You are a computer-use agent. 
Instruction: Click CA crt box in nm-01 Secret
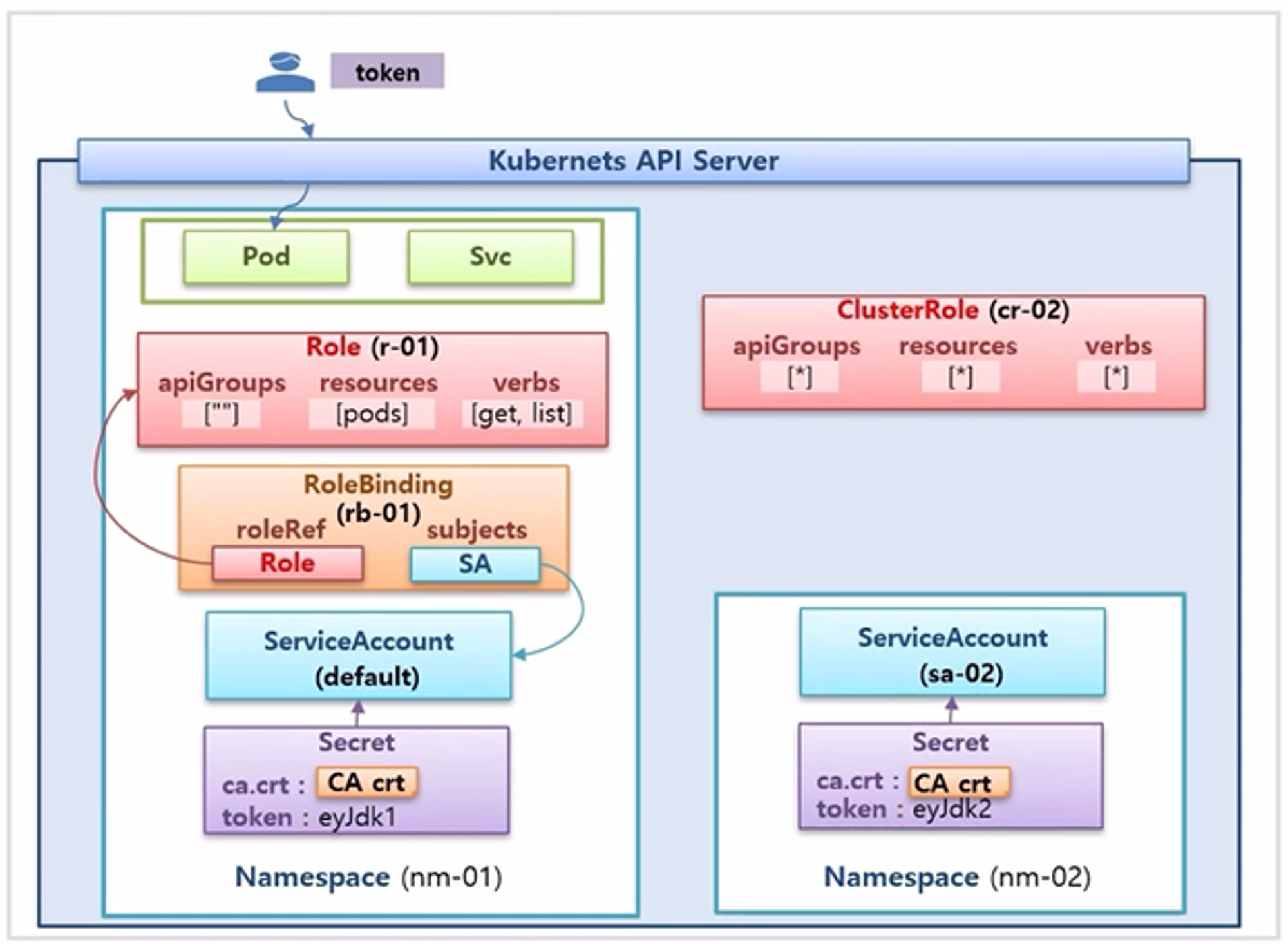(x=366, y=782)
